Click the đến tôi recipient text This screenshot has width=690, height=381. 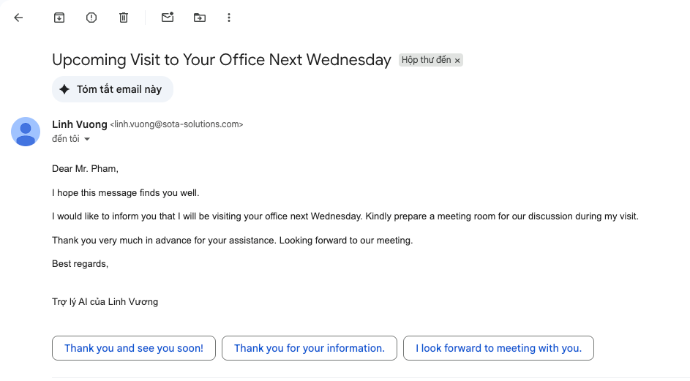click(66, 139)
